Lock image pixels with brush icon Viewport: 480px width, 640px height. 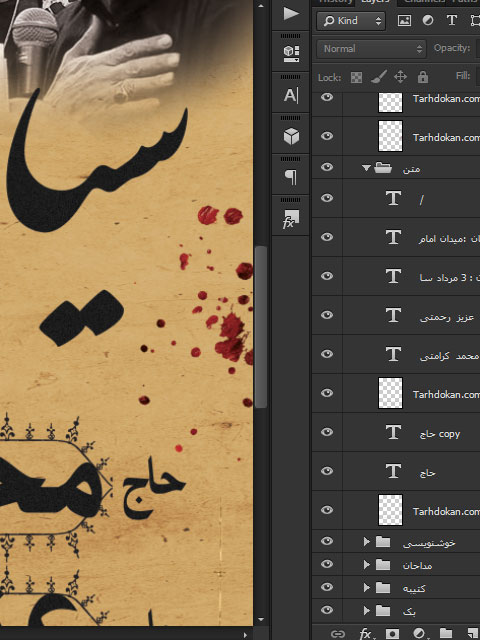pos(378,77)
